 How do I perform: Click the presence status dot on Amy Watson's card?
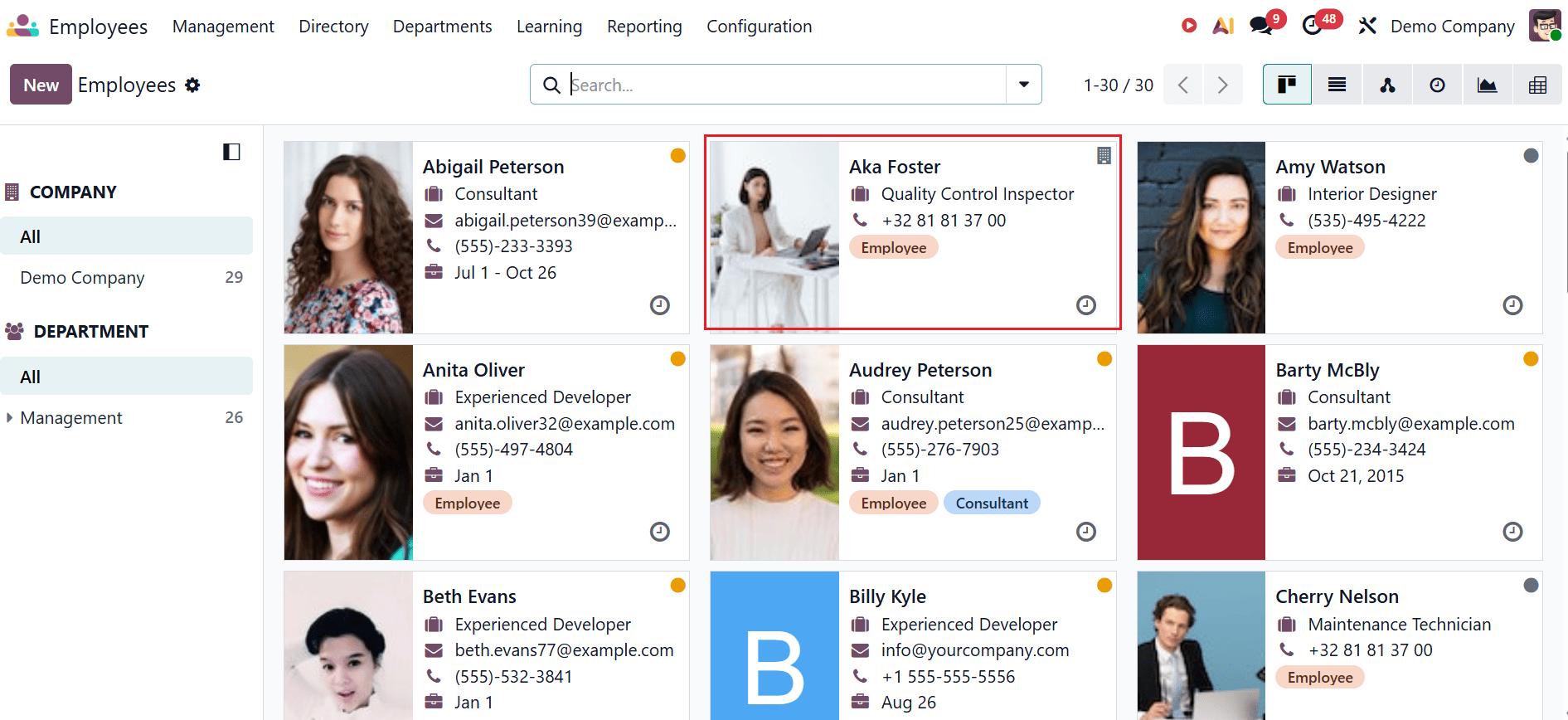pyautogui.click(x=1532, y=155)
